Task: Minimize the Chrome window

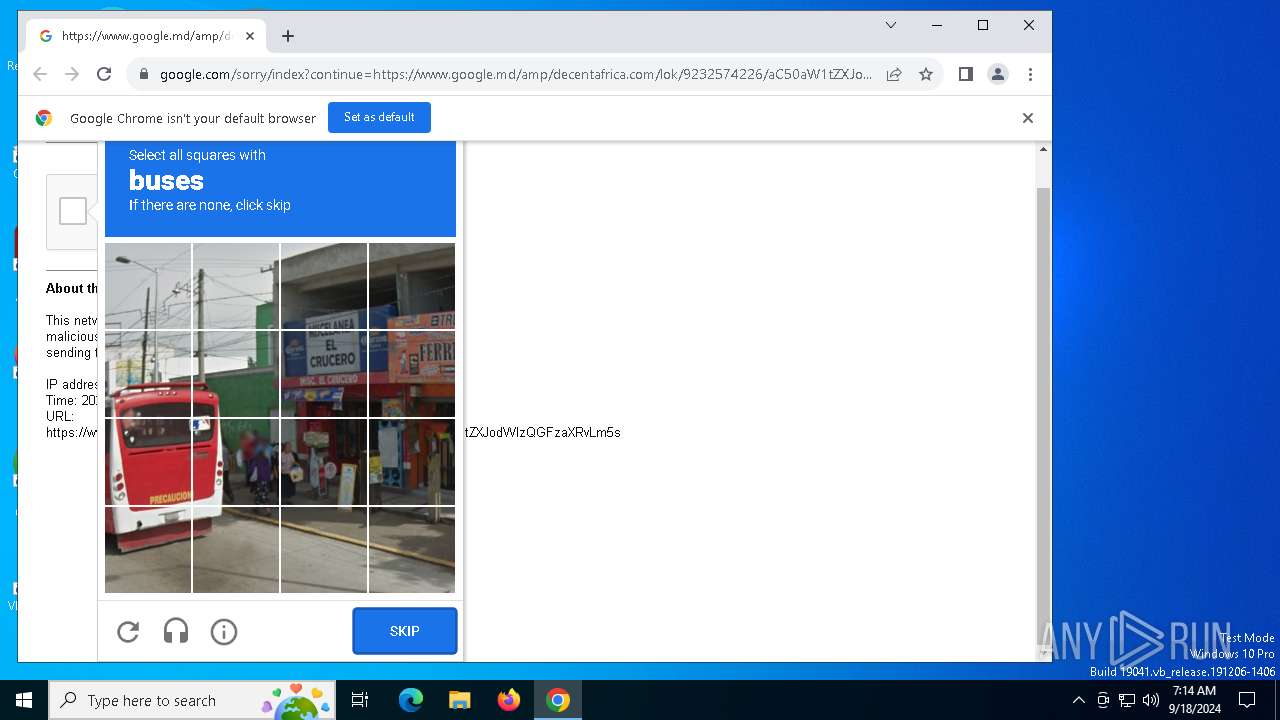Action: (x=937, y=25)
